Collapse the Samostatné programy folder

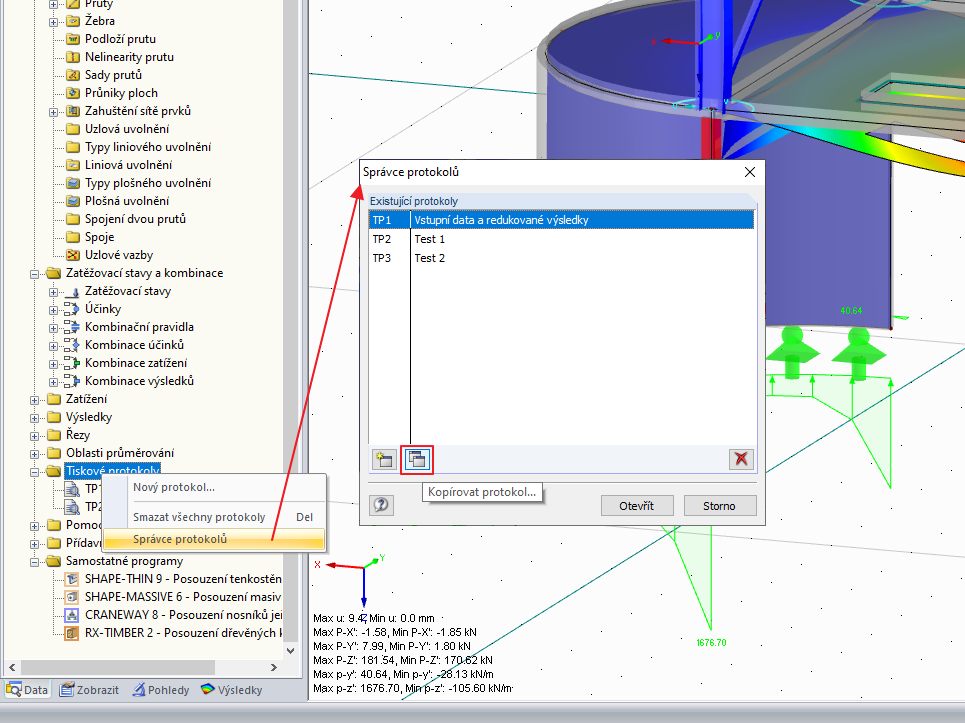tap(34, 562)
